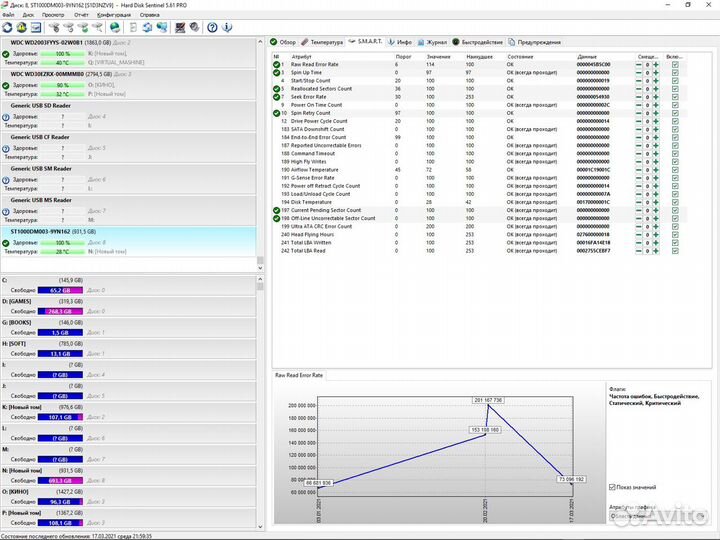This screenshot has width=720, height=540.
Task: Click the question mark help toolbar icon
Action: pyautogui.click(x=212, y=27)
